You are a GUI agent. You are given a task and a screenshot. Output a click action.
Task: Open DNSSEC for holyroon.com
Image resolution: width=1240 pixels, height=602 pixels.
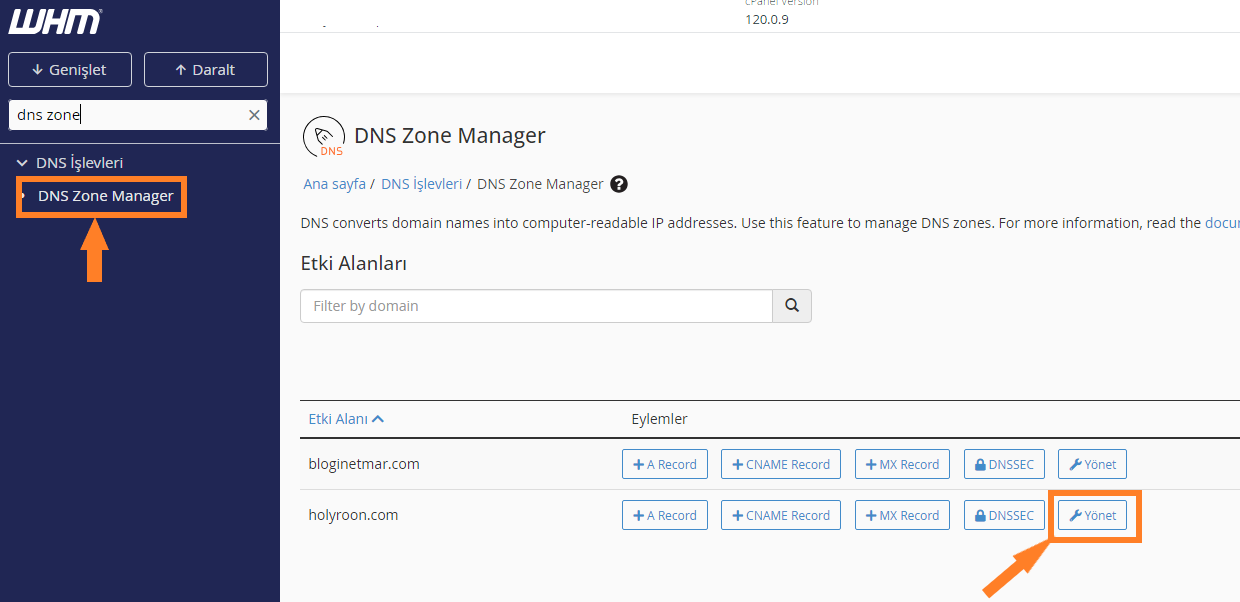[1004, 515]
